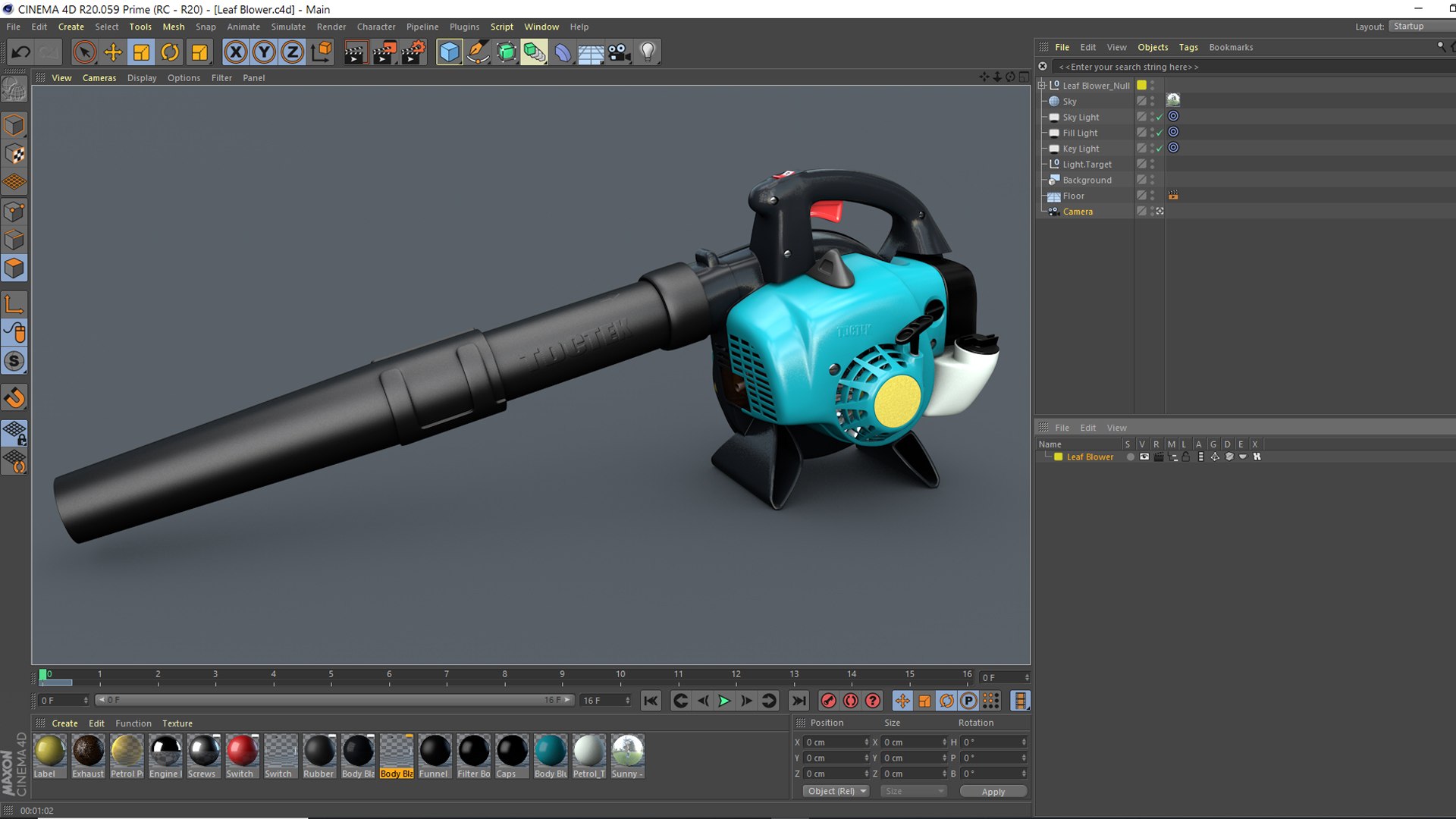This screenshot has height=819, width=1456.
Task: Select Polygons mode orange cube icon
Action: tap(14, 268)
